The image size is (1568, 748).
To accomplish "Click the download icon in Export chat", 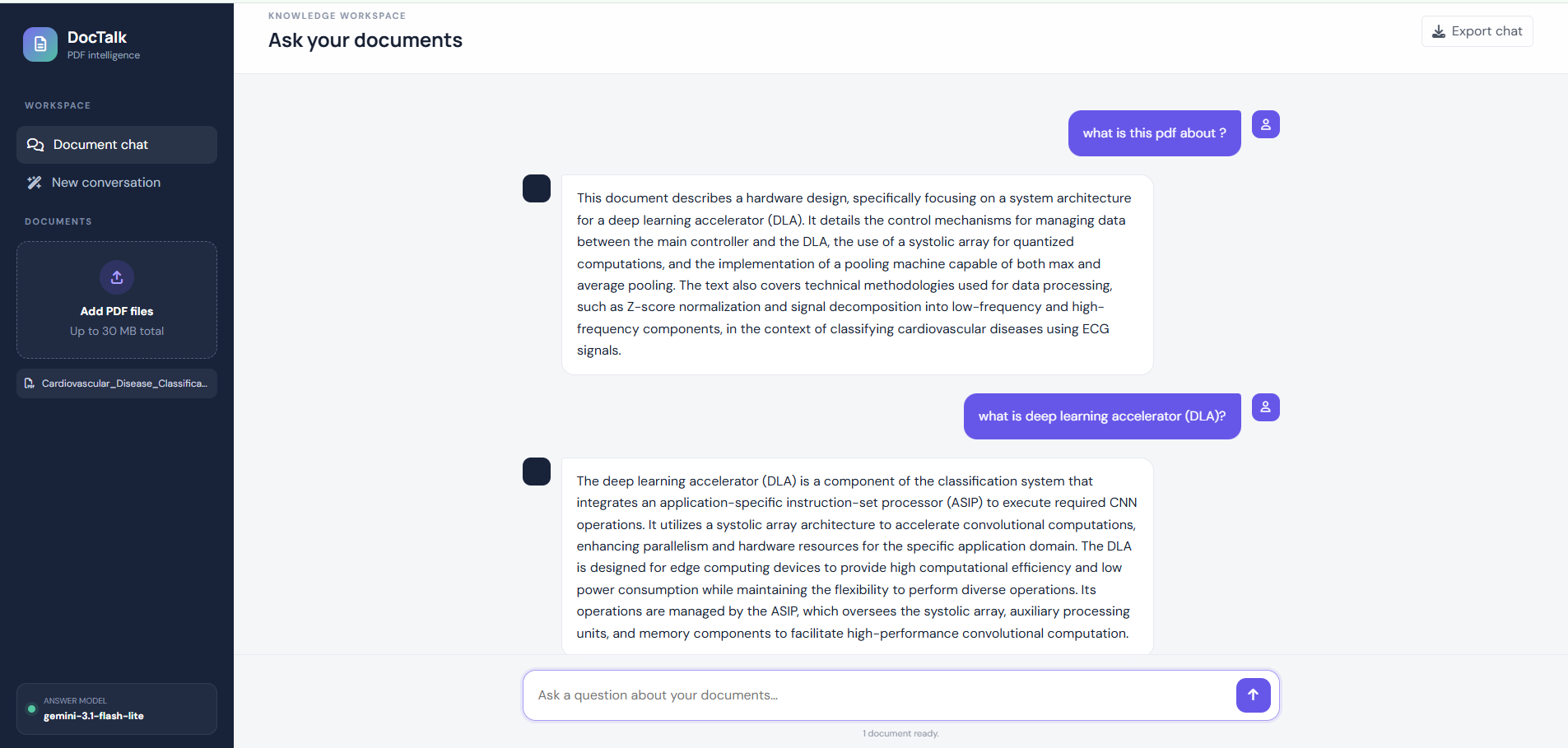I will pyautogui.click(x=1439, y=31).
